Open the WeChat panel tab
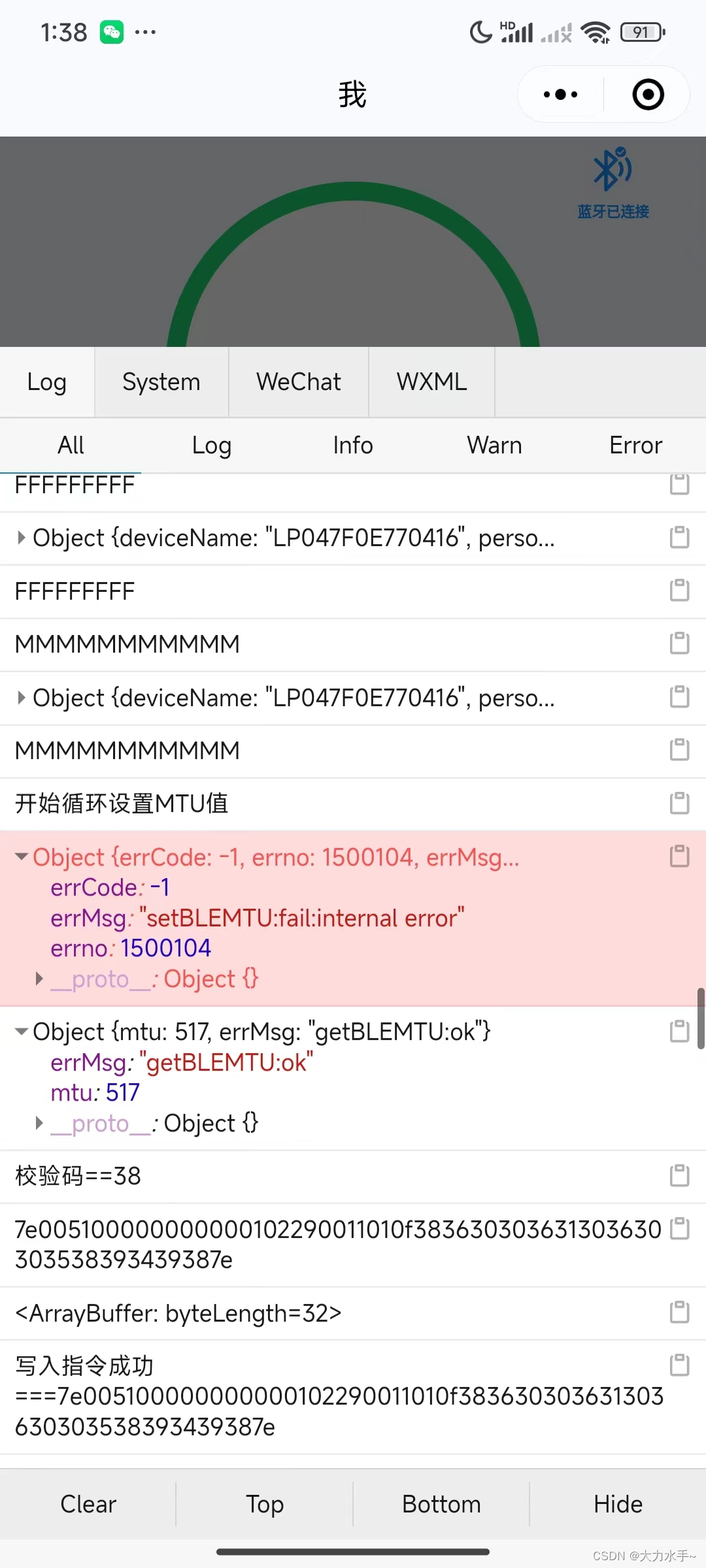The image size is (706, 1568). click(x=299, y=382)
